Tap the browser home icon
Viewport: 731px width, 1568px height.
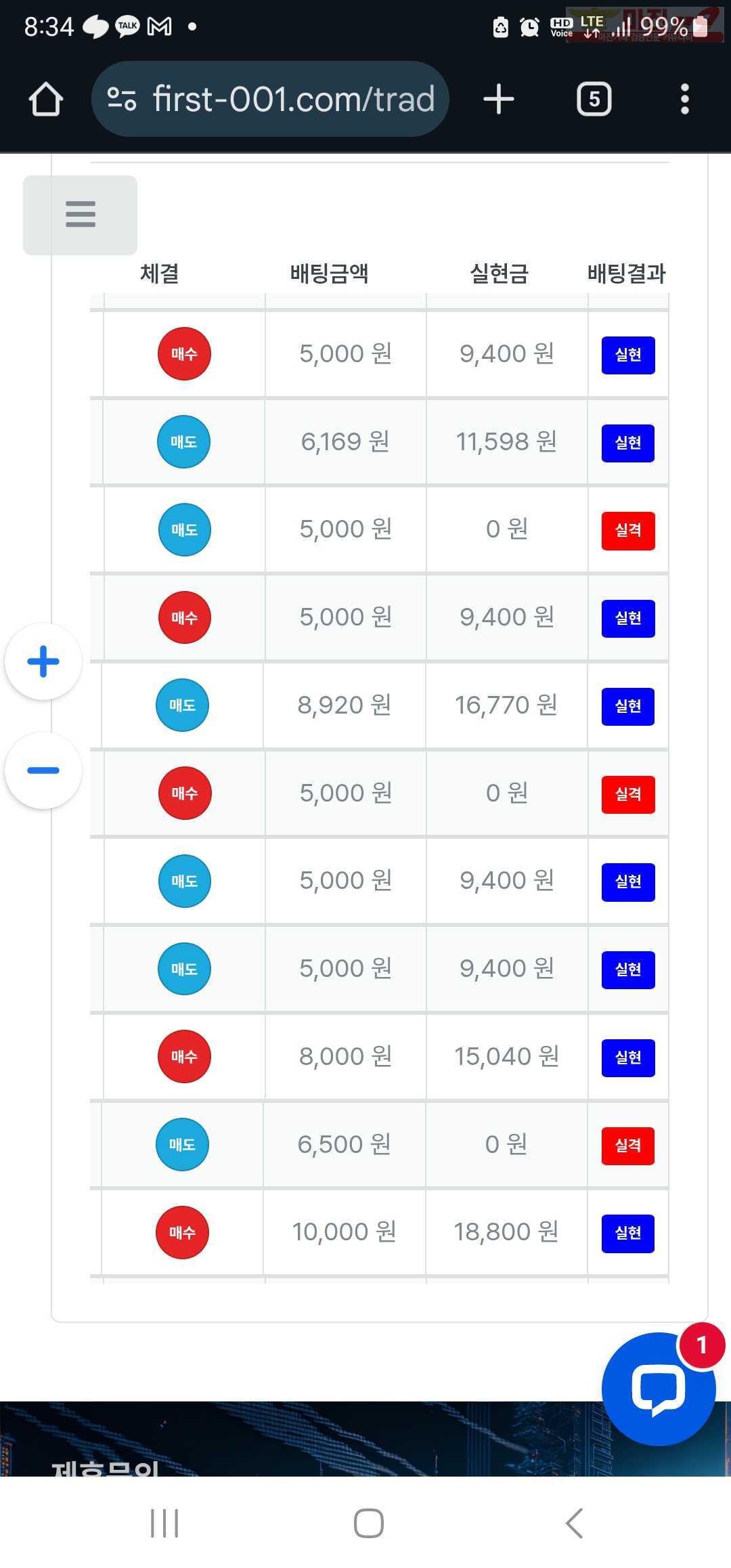tap(46, 100)
